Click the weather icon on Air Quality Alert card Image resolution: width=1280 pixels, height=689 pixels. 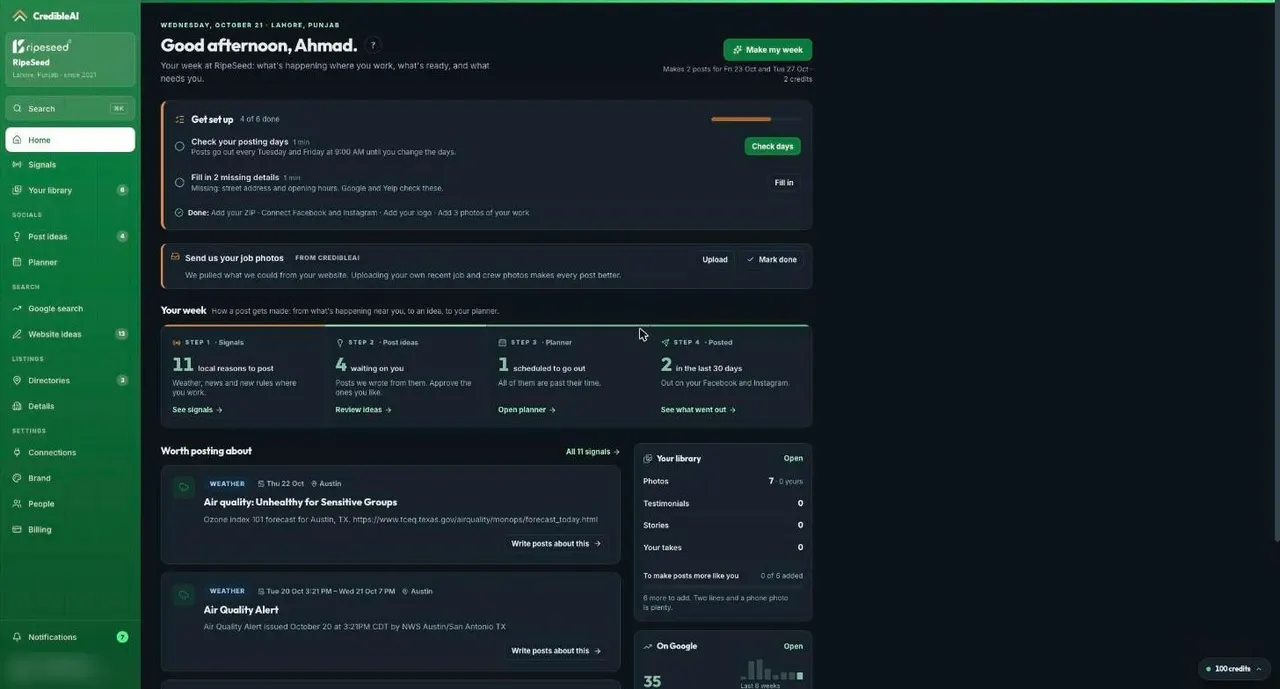(x=183, y=595)
